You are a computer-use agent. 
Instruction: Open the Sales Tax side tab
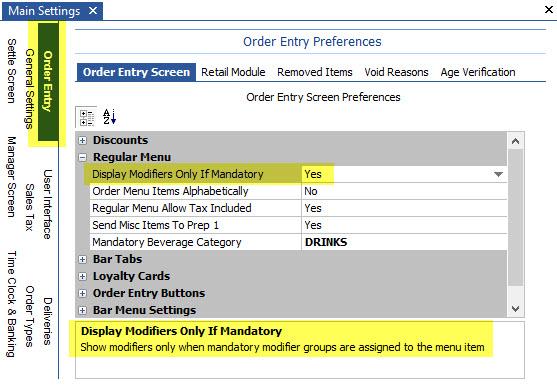(29, 207)
